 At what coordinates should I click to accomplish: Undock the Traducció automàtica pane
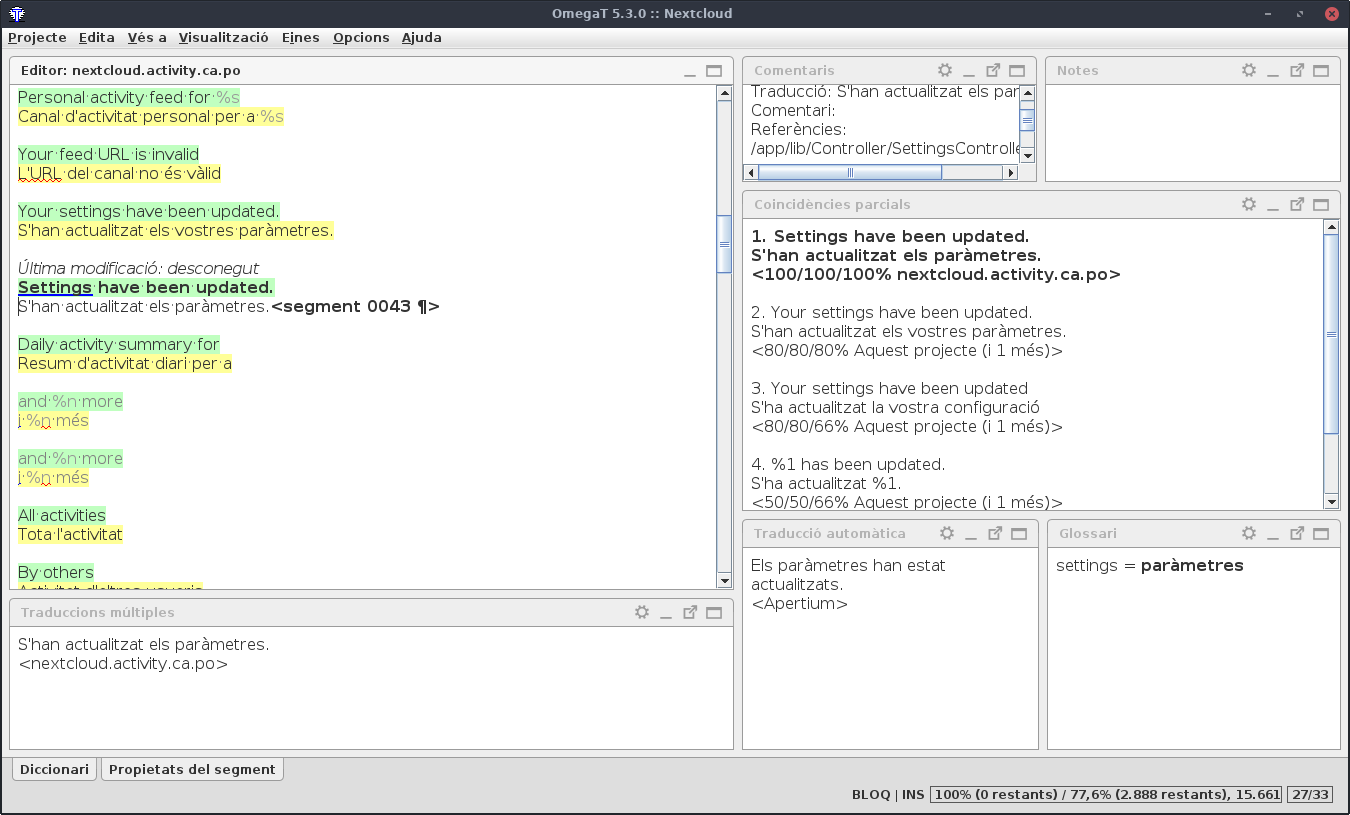coord(995,534)
